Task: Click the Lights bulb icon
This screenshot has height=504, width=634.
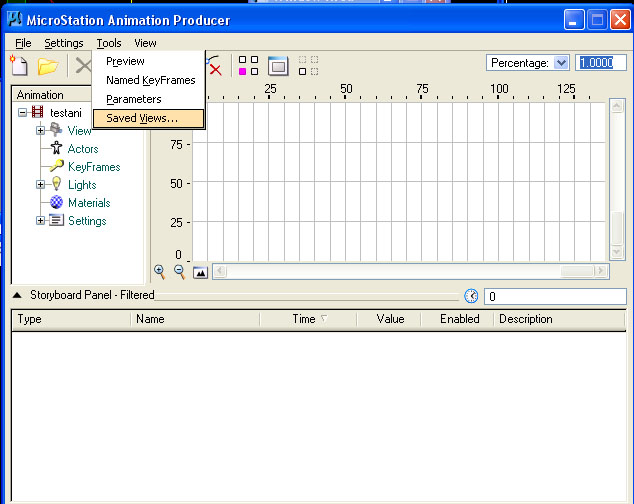Action: [x=57, y=184]
